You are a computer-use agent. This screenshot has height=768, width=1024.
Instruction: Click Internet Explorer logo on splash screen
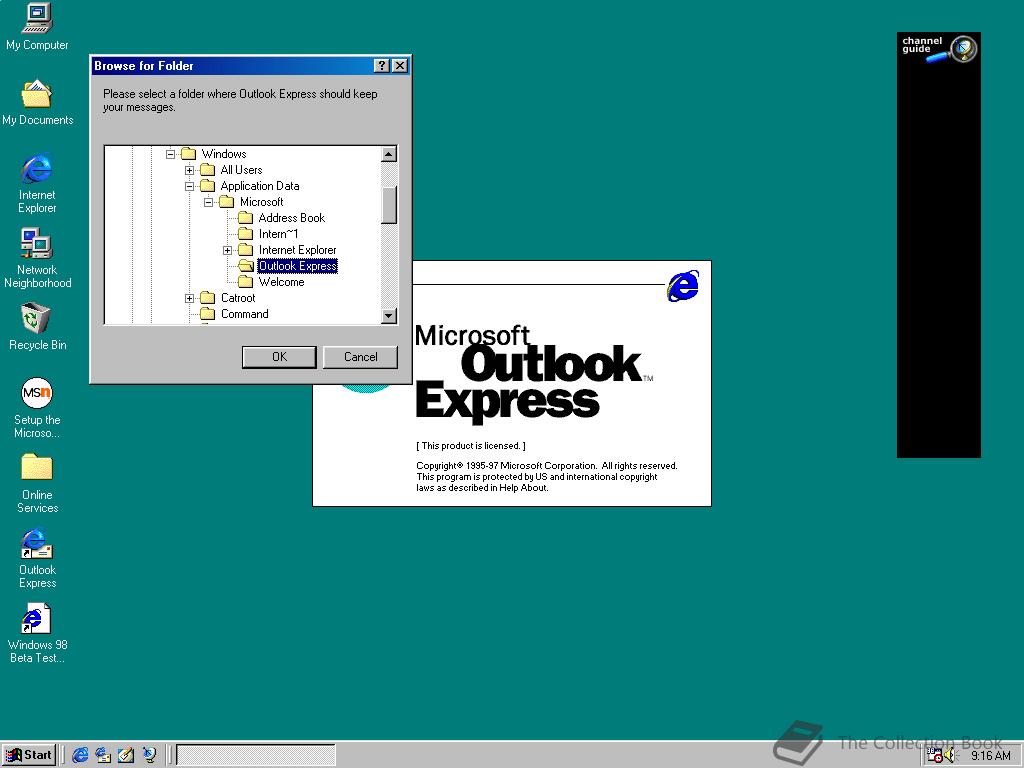click(683, 286)
